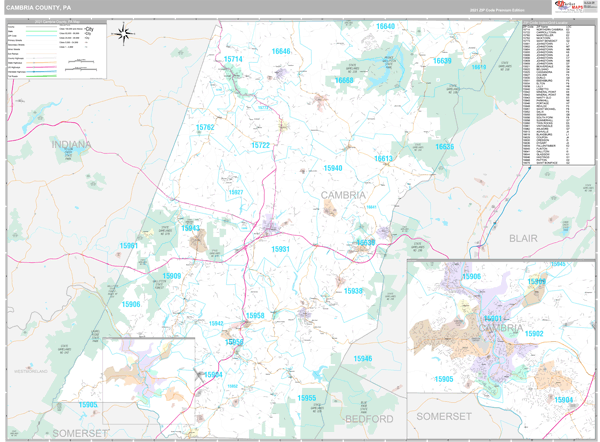The width and height of the screenshot is (600, 442).
Task: Click the map title "CAMBRIA COUNTY, PA"
Action: pos(38,8)
